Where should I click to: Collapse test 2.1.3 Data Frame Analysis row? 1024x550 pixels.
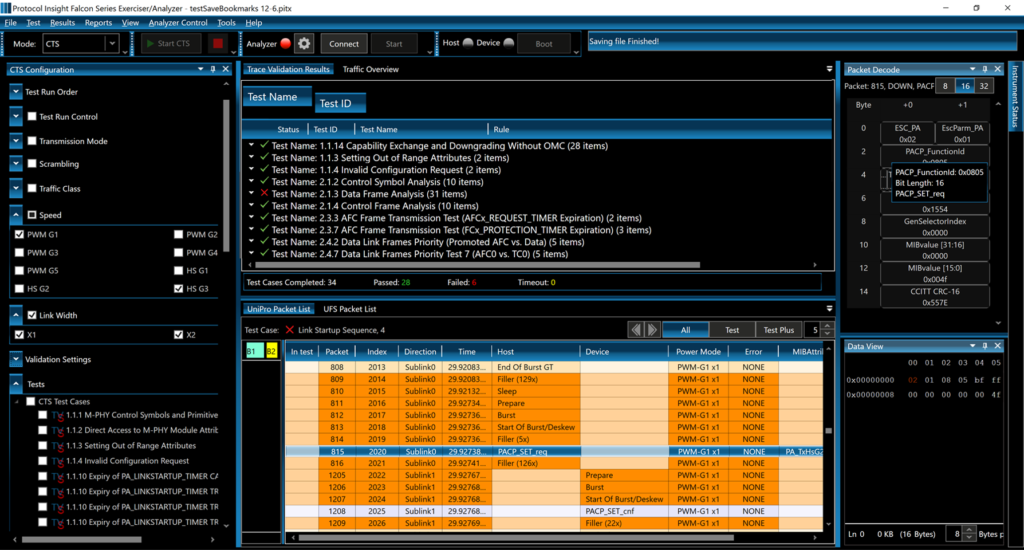click(x=251, y=193)
